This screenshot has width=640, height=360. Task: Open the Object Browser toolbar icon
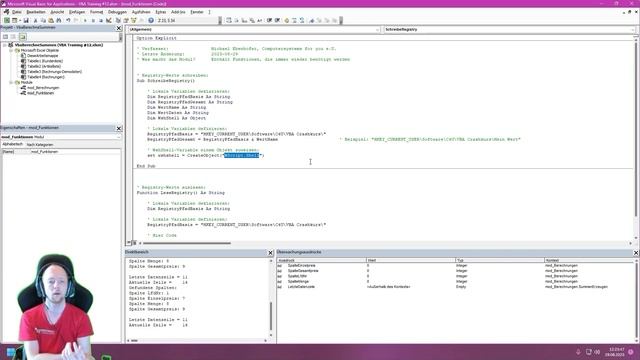click(134, 20)
